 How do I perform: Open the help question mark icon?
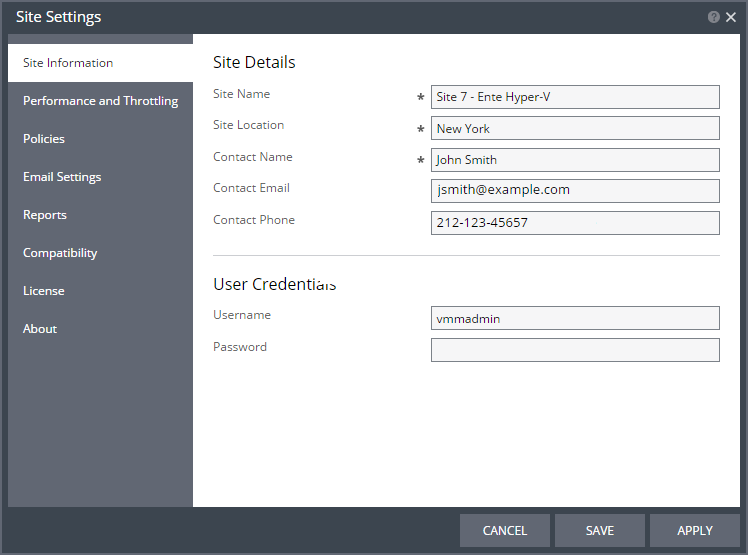tap(714, 17)
